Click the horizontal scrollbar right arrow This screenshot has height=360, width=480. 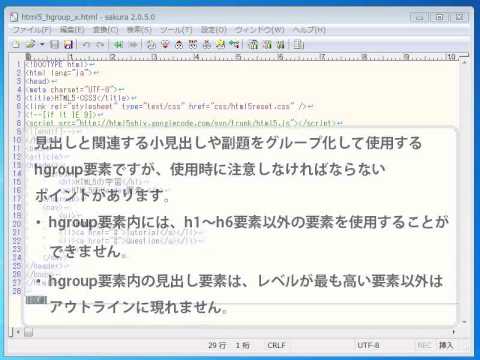(454, 332)
